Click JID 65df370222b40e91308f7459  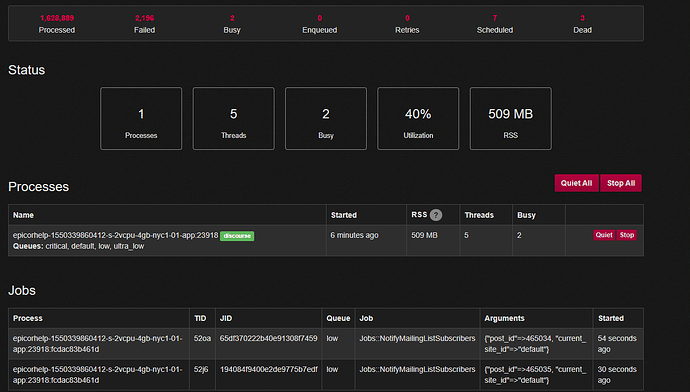coord(268,338)
